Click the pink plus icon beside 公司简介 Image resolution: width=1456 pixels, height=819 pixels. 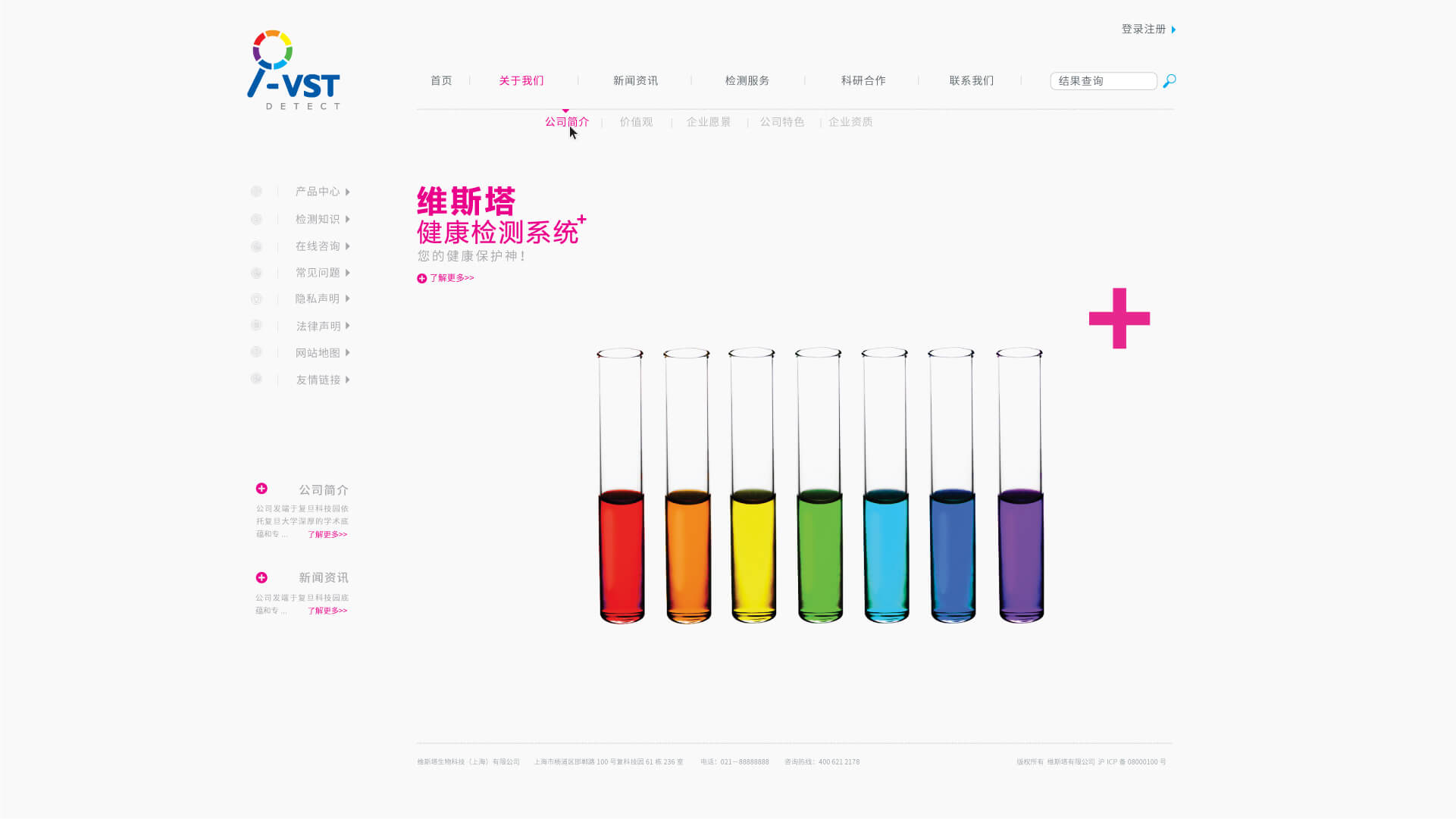point(261,489)
